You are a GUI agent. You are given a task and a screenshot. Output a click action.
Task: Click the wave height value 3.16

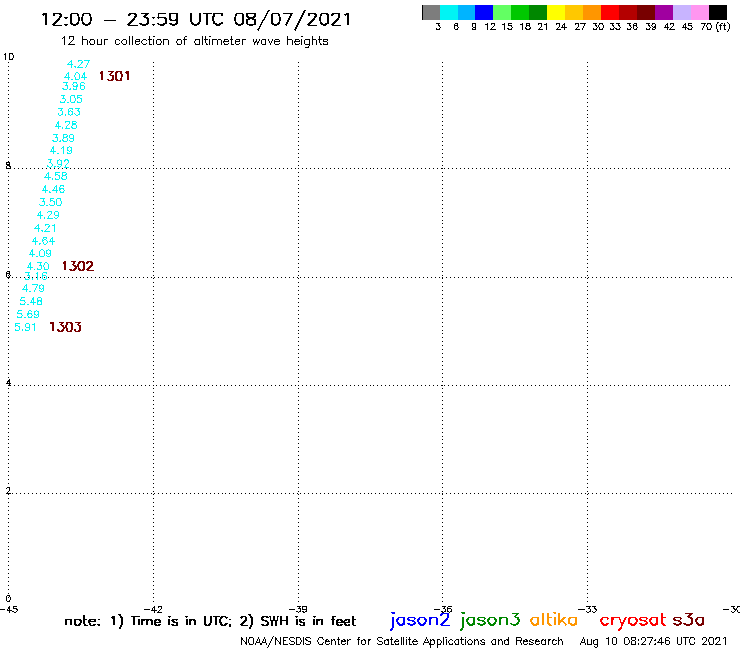point(36,276)
